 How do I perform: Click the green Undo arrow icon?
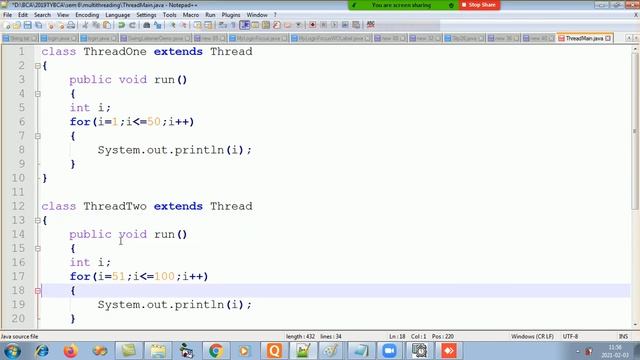(x=121, y=25)
